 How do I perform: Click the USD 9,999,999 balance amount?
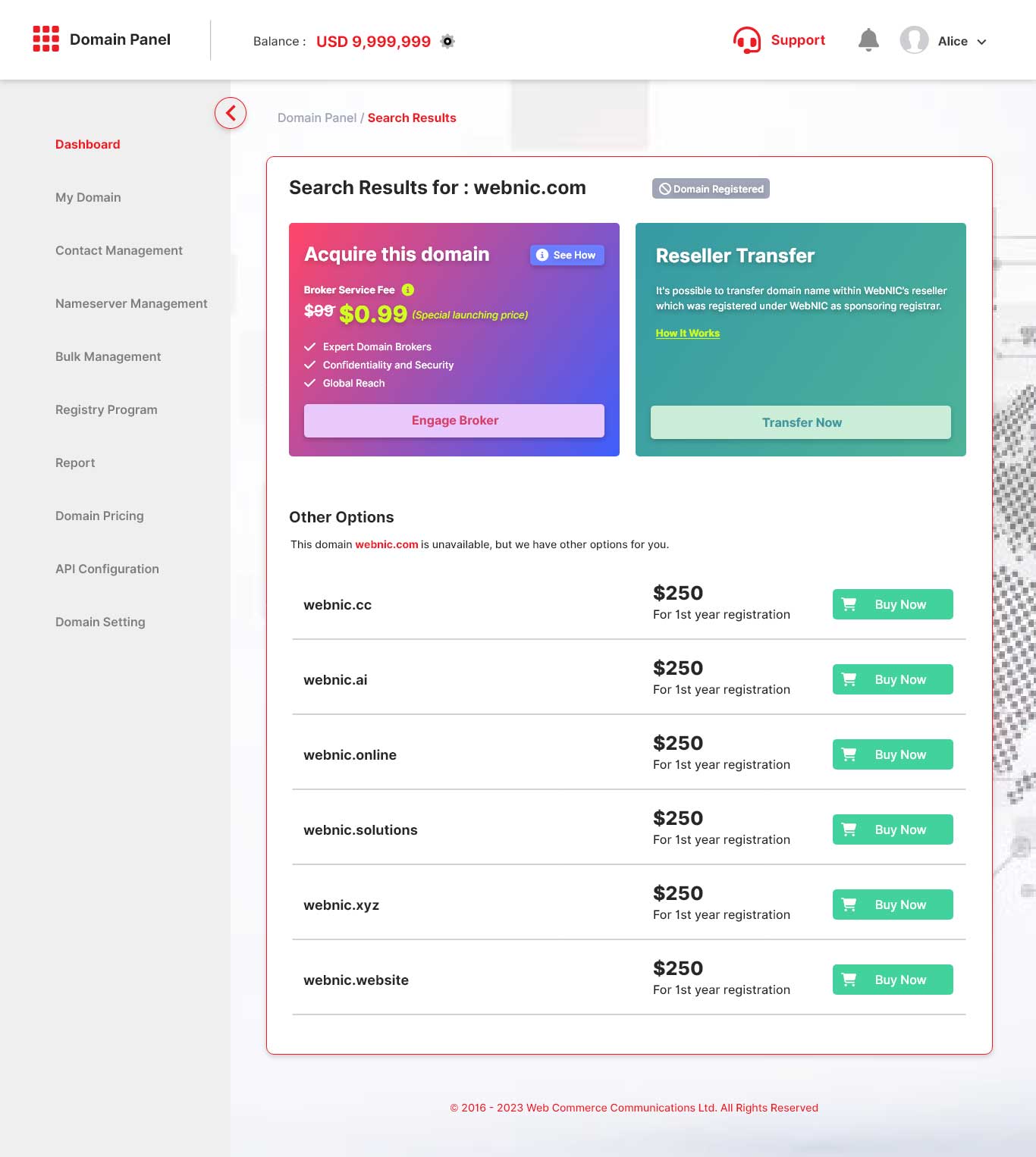pos(373,42)
